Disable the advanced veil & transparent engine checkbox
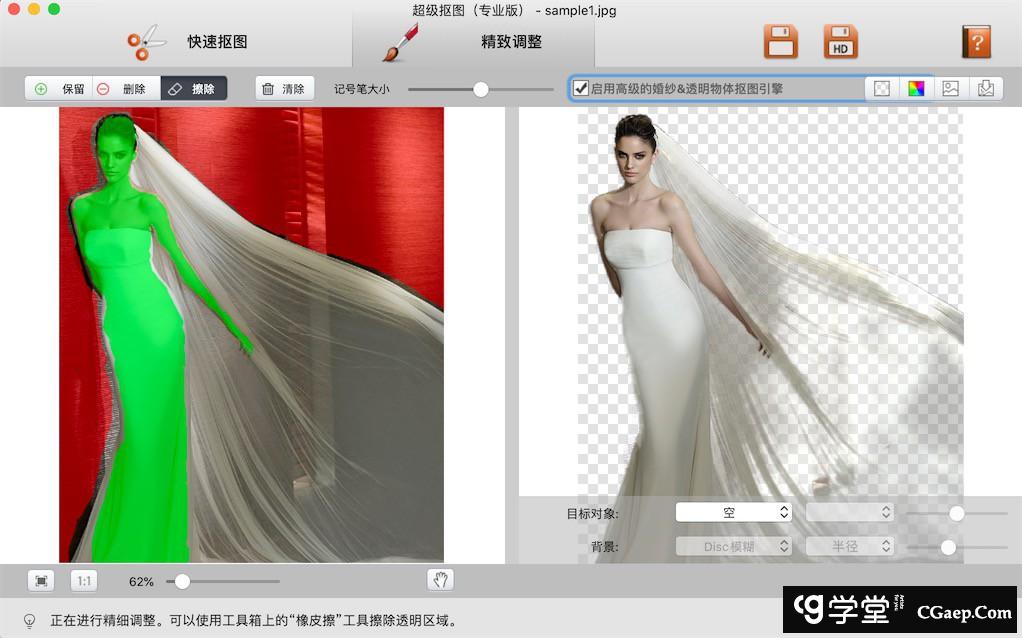Image resolution: width=1022 pixels, height=638 pixels. pos(580,89)
